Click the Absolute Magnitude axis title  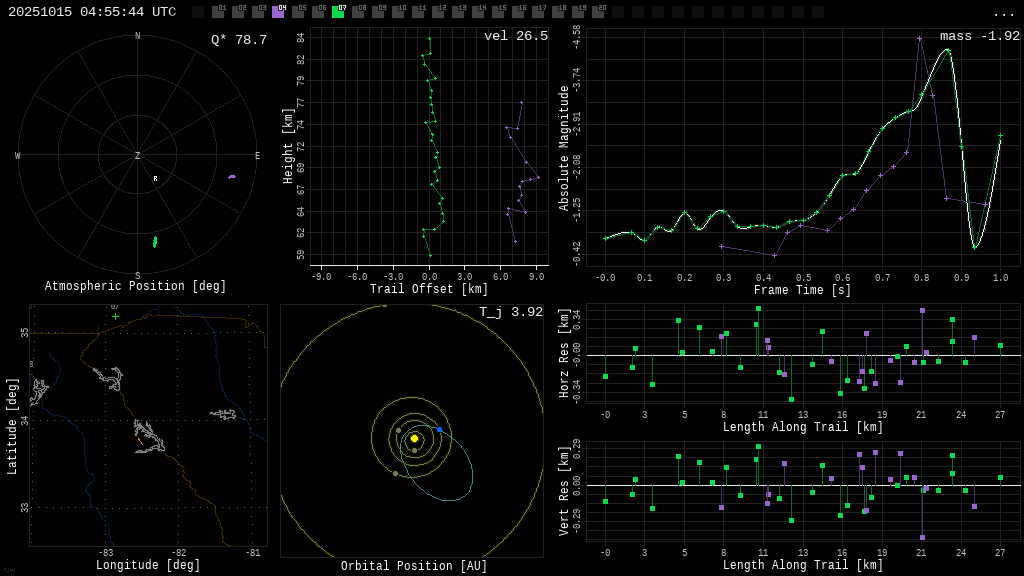point(564,148)
